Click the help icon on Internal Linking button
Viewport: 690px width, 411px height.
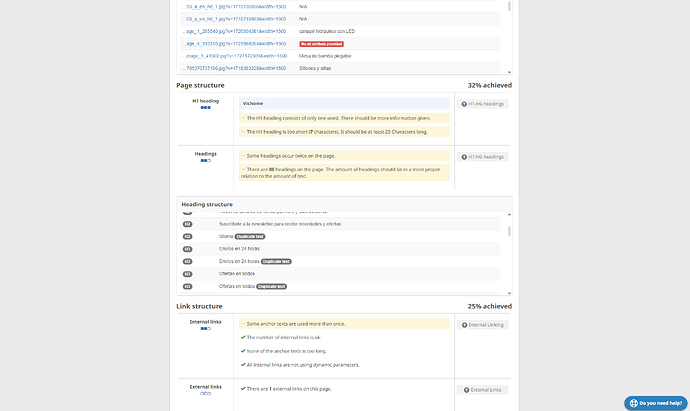click(463, 325)
